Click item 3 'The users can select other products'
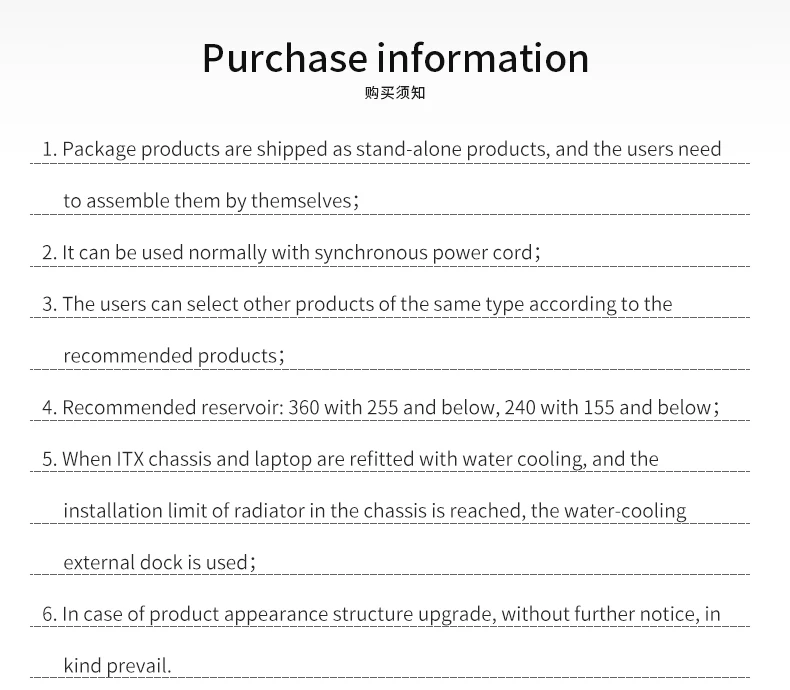Screen dimensions: 790x690 click(x=357, y=304)
